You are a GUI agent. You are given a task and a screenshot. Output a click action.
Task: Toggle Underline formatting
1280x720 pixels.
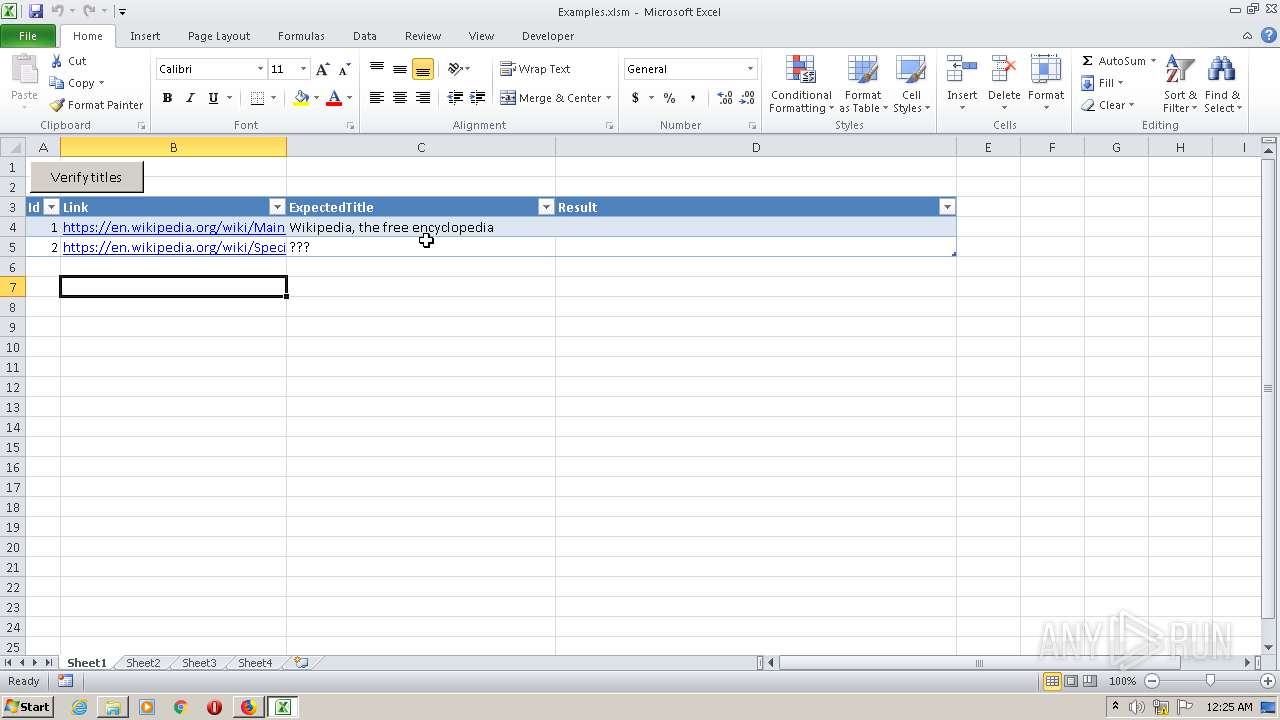213,98
